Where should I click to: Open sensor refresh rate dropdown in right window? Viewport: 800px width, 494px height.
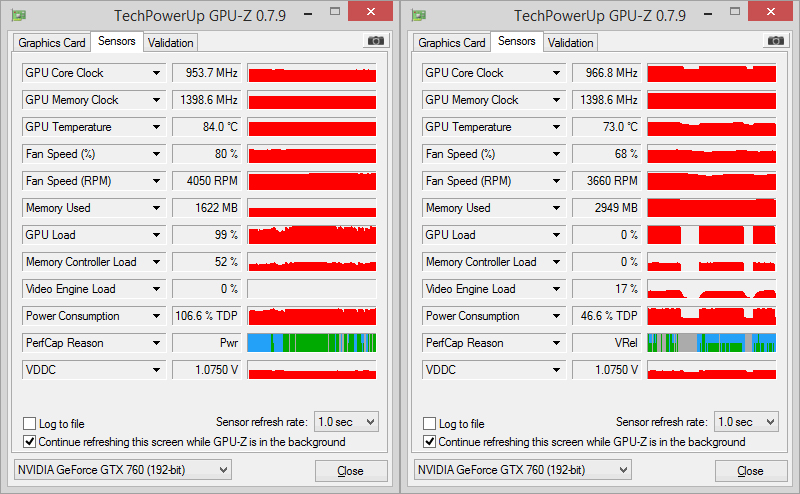click(746, 422)
